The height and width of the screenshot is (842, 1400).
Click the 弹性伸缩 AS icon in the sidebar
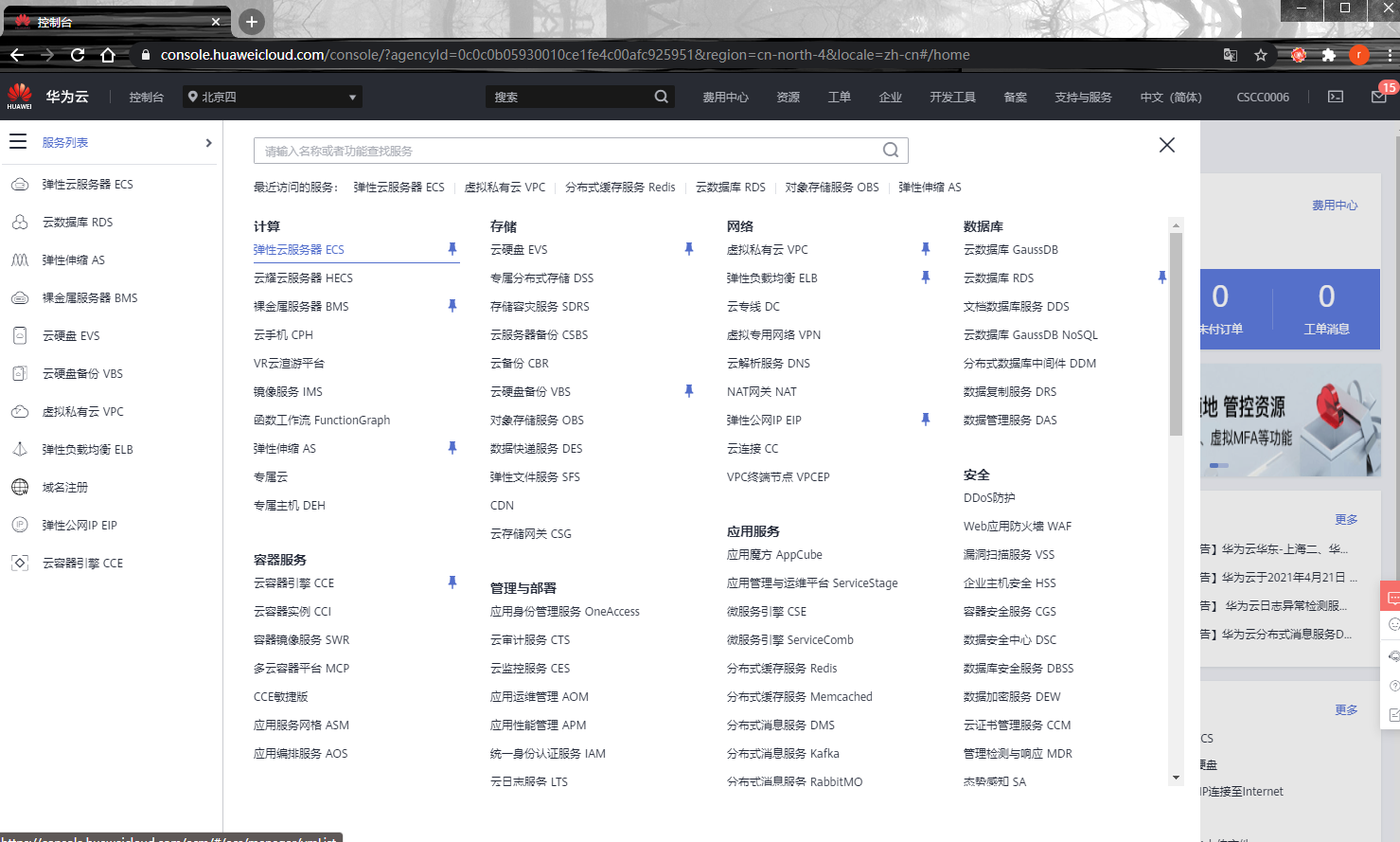[20, 260]
